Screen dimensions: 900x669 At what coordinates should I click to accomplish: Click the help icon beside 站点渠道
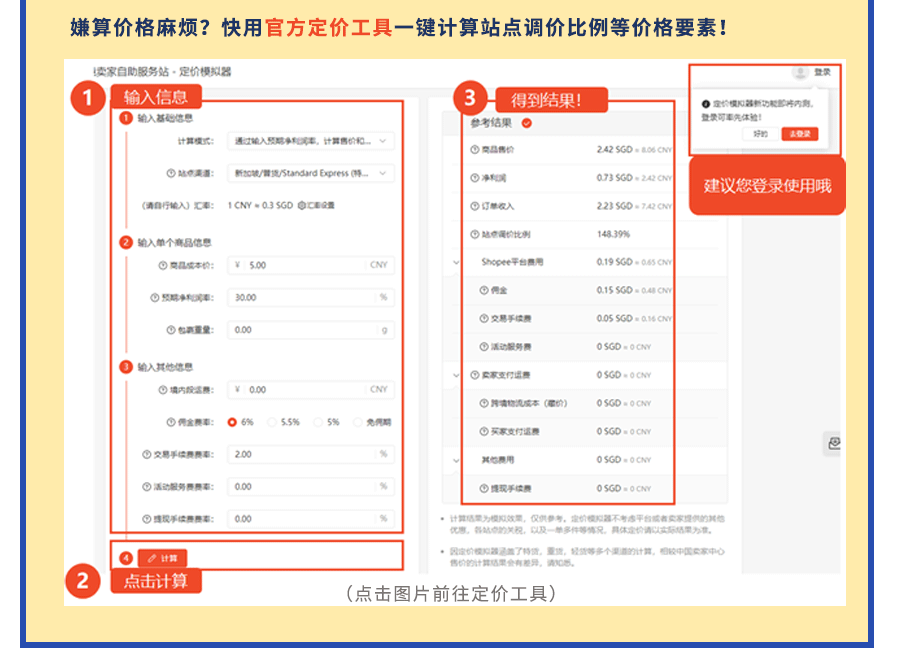(x=171, y=174)
